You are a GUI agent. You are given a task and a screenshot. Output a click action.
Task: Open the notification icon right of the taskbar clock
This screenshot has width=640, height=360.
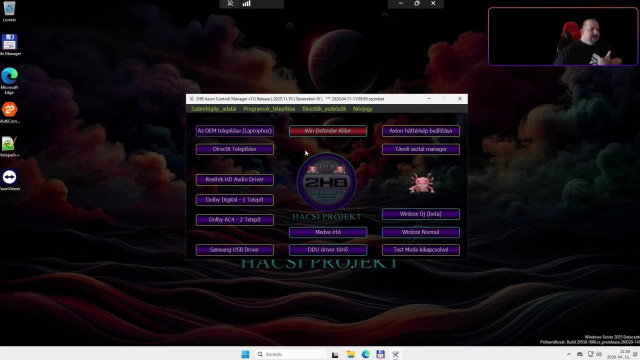(635, 354)
